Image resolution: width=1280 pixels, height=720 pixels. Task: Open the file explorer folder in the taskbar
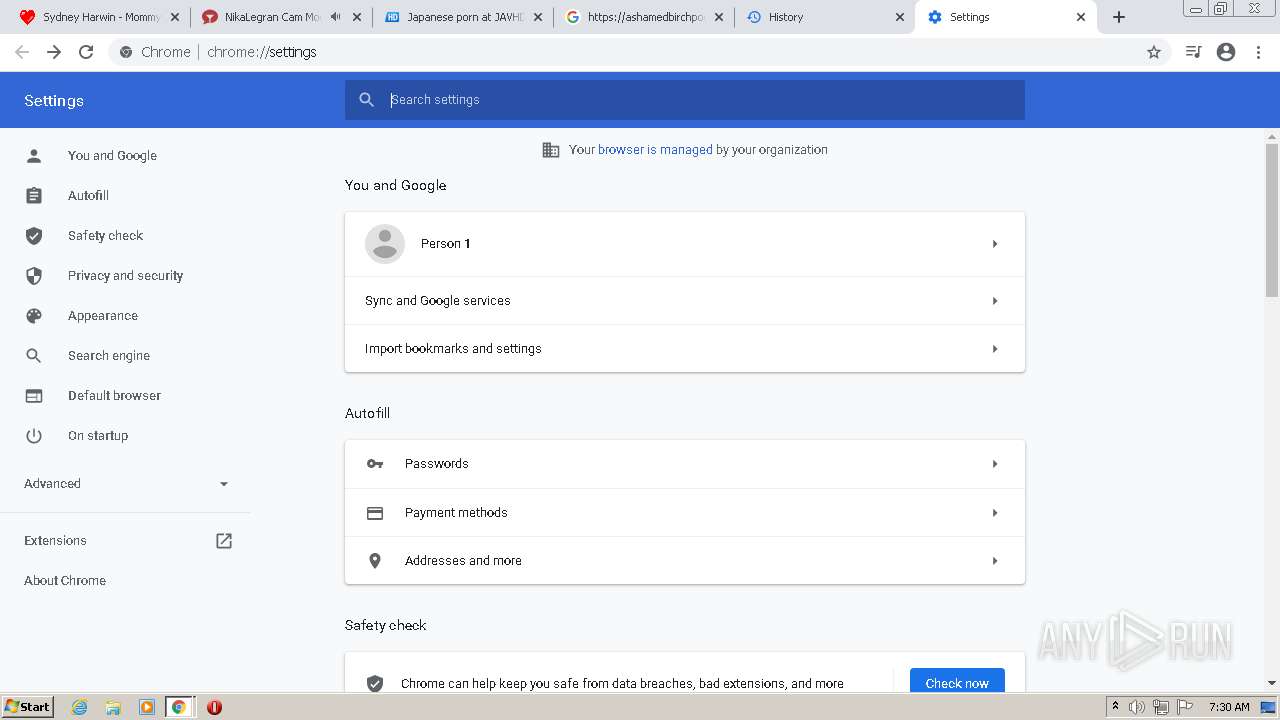pos(113,707)
